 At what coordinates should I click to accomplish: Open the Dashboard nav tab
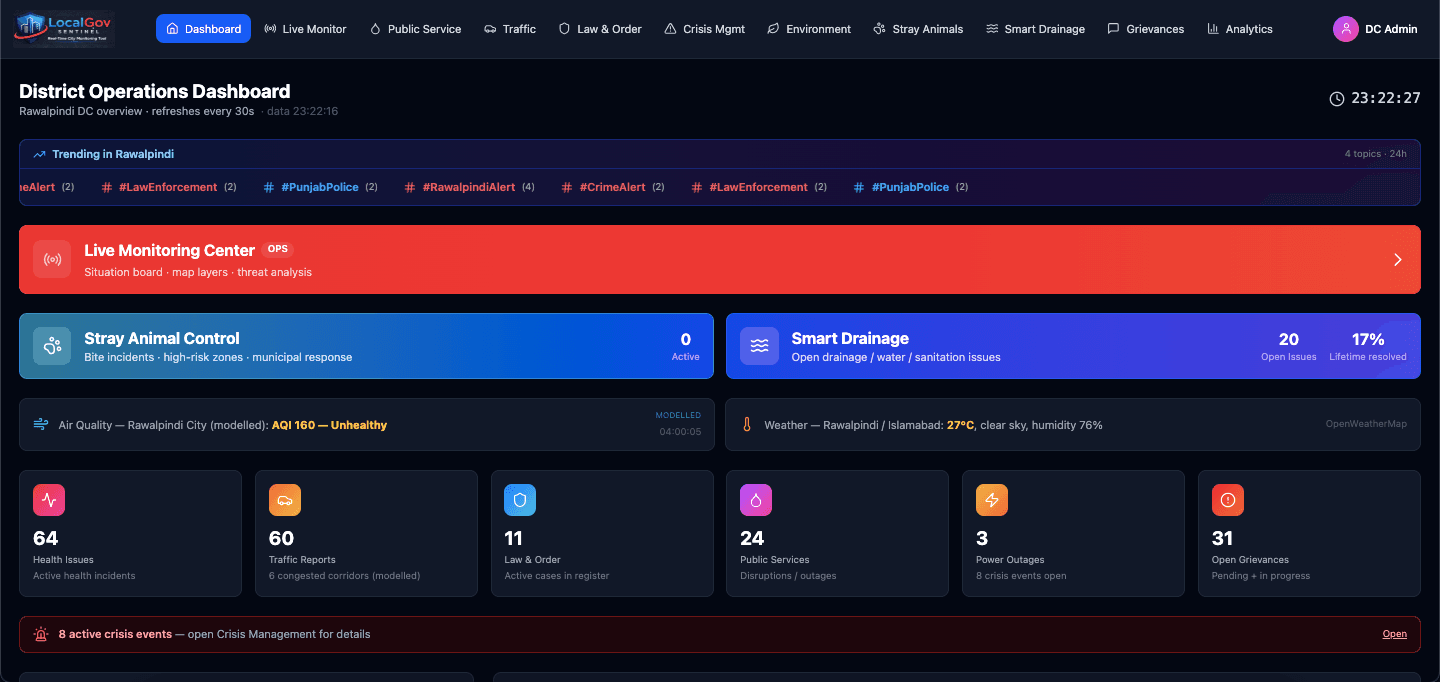(x=203, y=29)
